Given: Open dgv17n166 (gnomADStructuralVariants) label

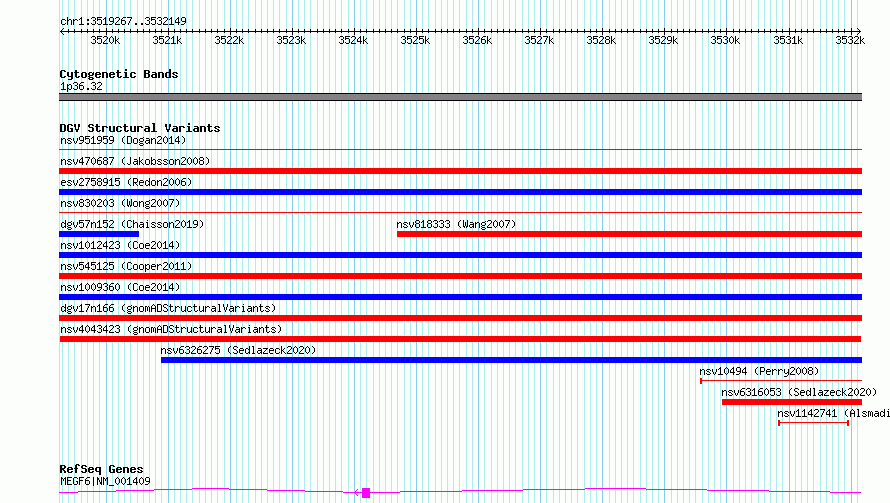Looking at the screenshot, I should (x=168, y=308).
